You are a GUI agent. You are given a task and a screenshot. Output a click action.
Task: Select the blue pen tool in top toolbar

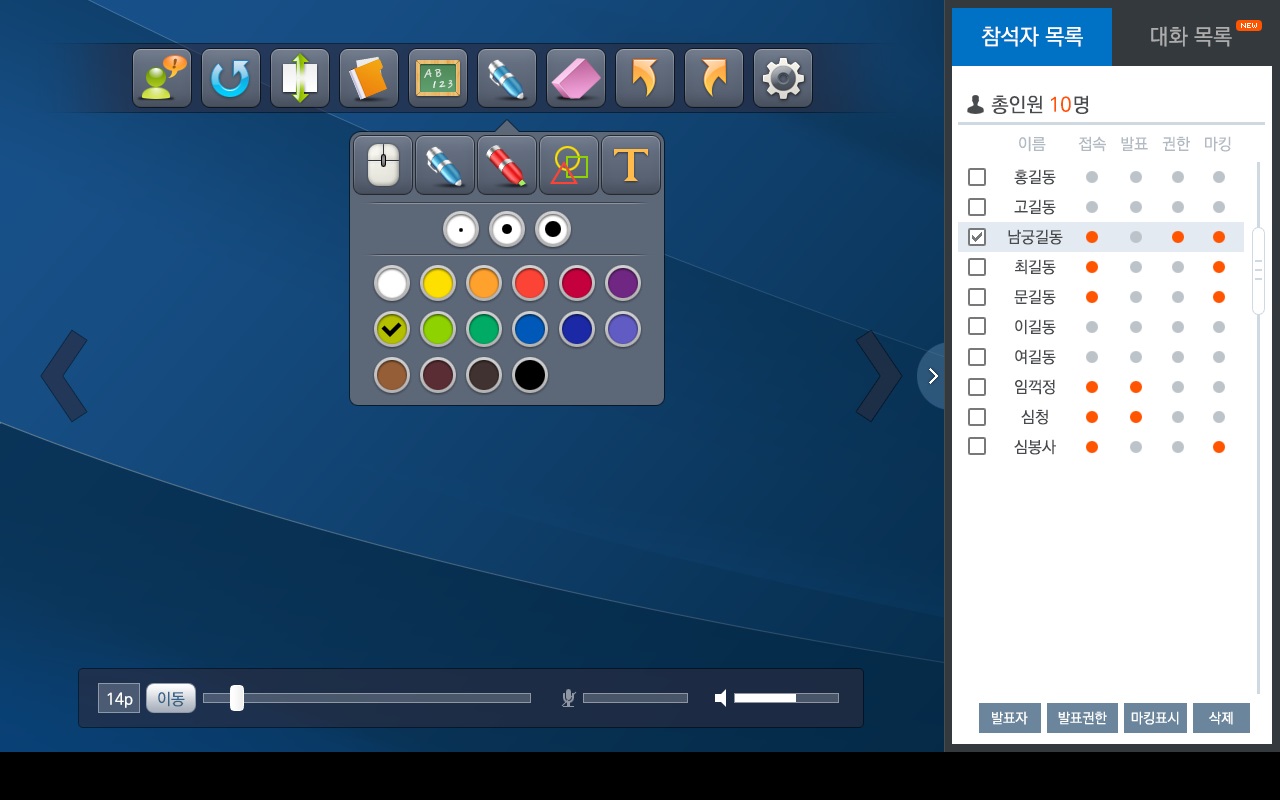(x=507, y=78)
